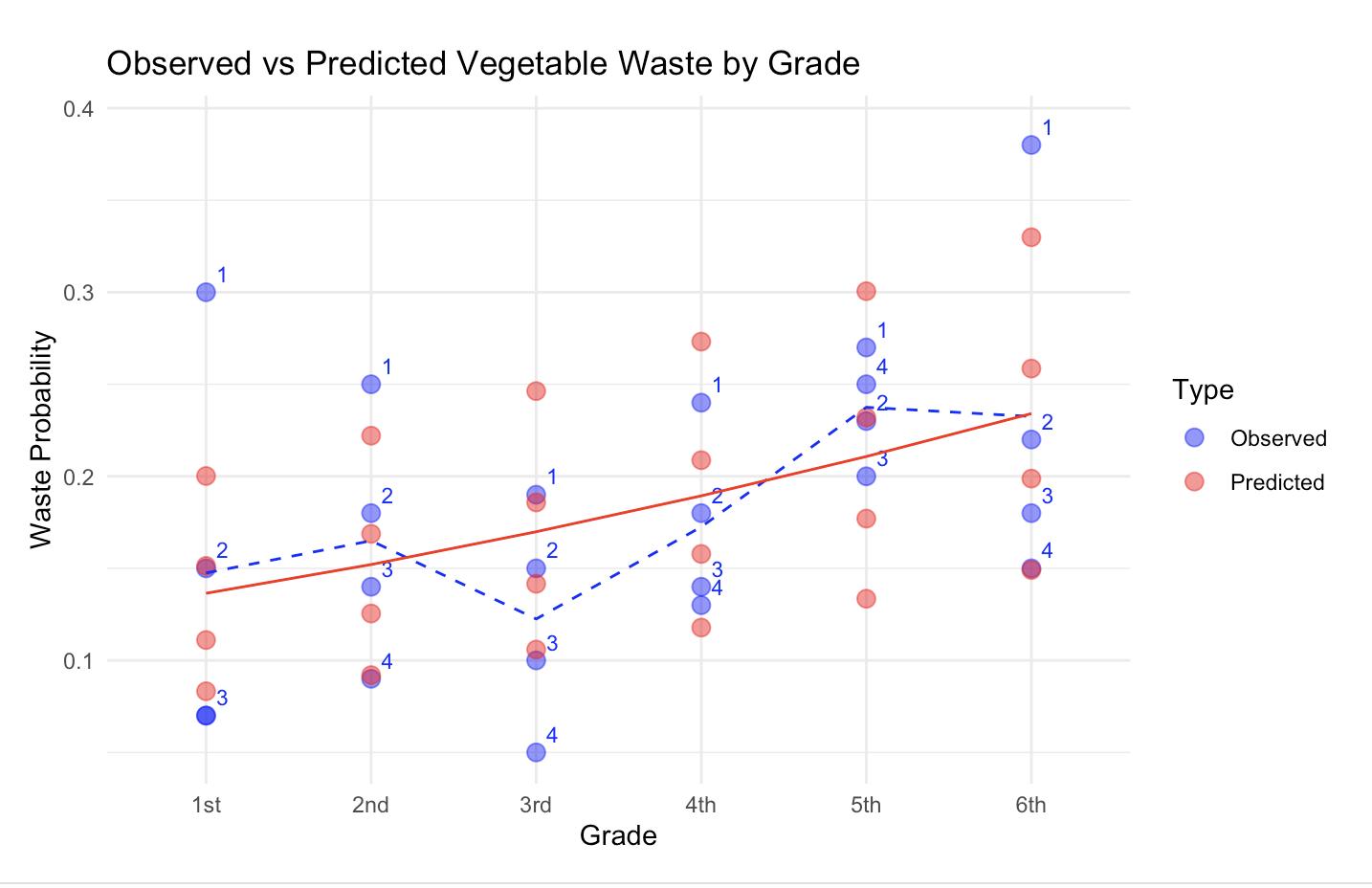Pick the highest predicted point at 5th grade

pyautogui.click(x=866, y=291)
